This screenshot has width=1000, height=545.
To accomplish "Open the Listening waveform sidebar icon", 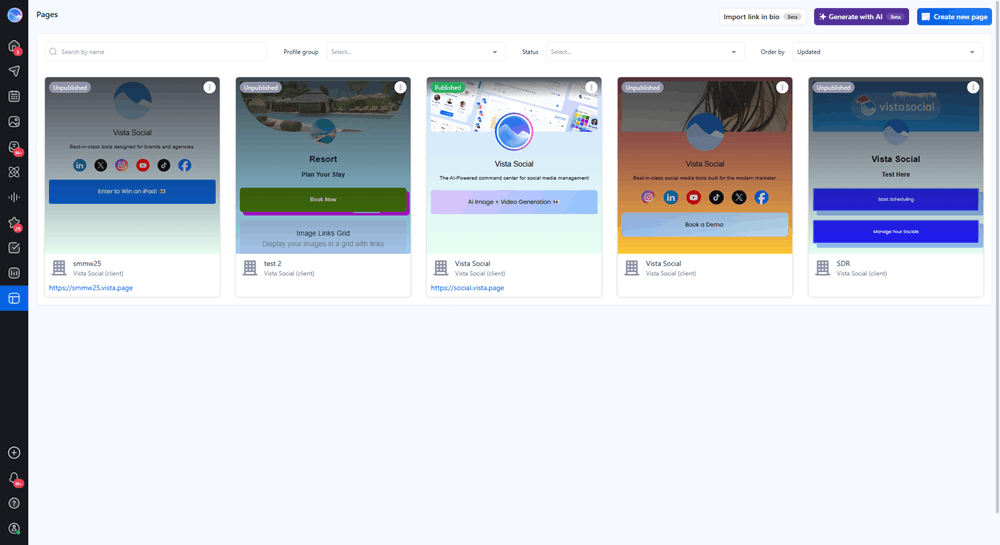I will pos(14,197).
